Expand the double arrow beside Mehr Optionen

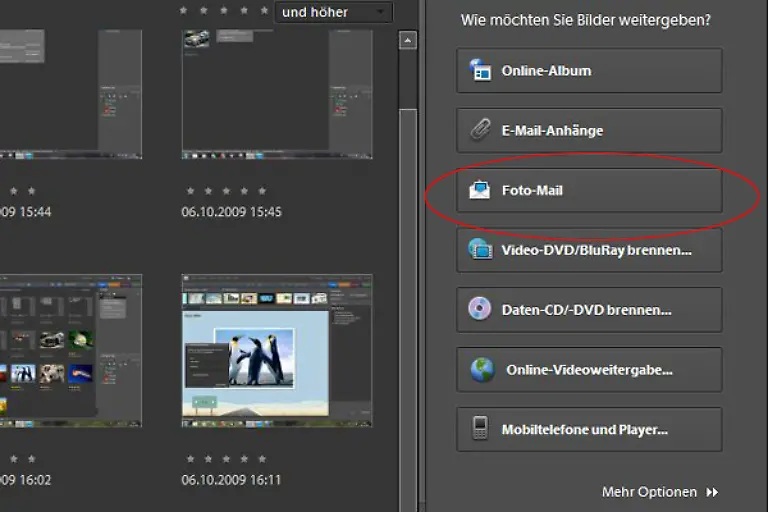coord(712,492)
